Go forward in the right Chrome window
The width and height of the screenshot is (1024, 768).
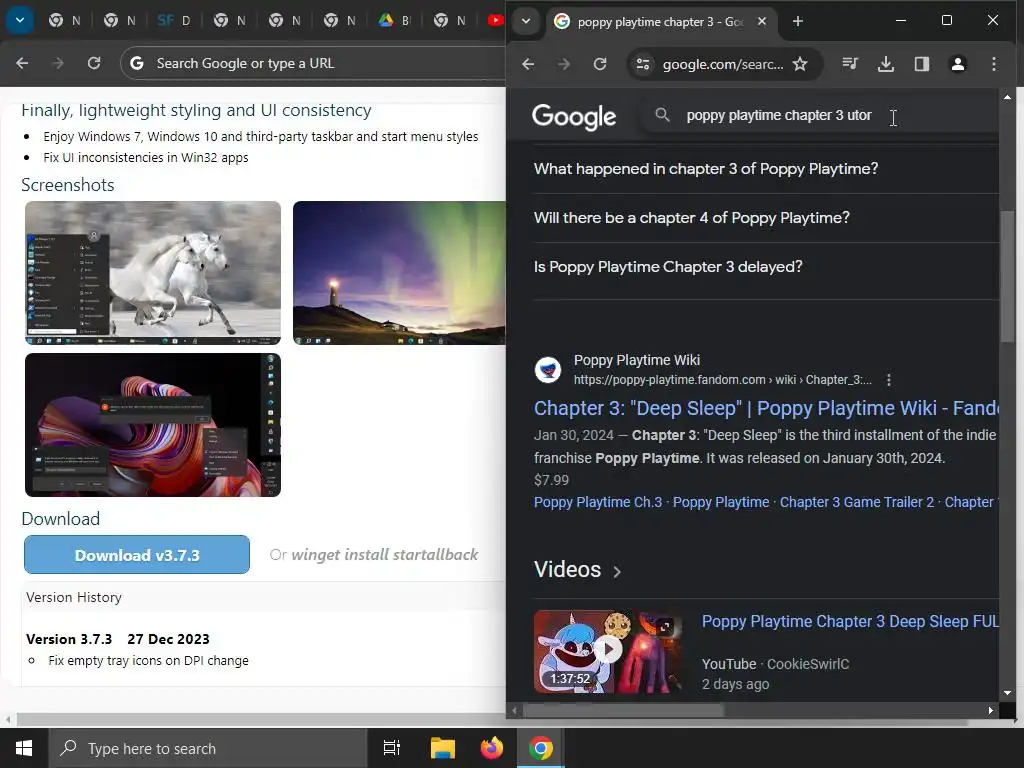point(564,64)
